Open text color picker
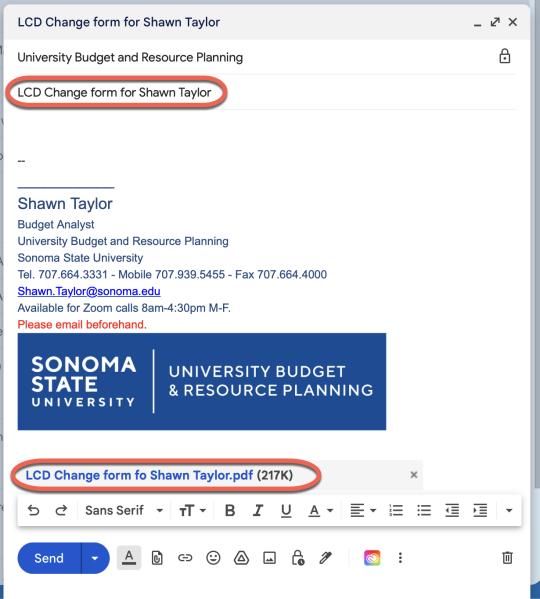Image resolution: width=540 pixels, height=599 pixels. point(320,510)
